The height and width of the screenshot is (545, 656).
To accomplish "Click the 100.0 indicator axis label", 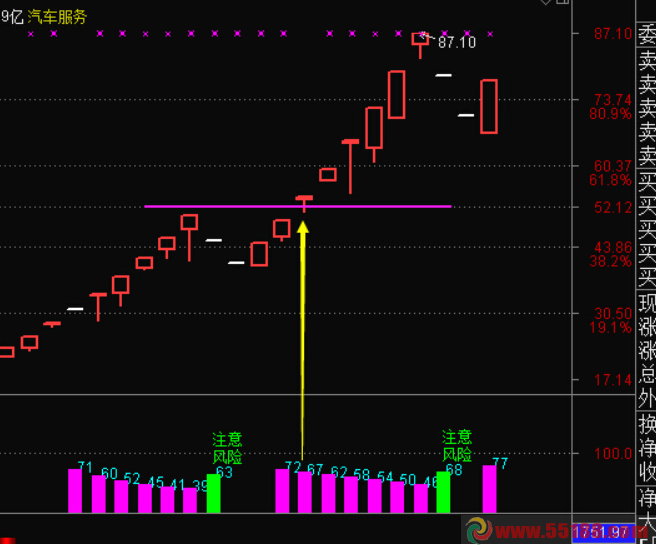I will pos(613,453).
